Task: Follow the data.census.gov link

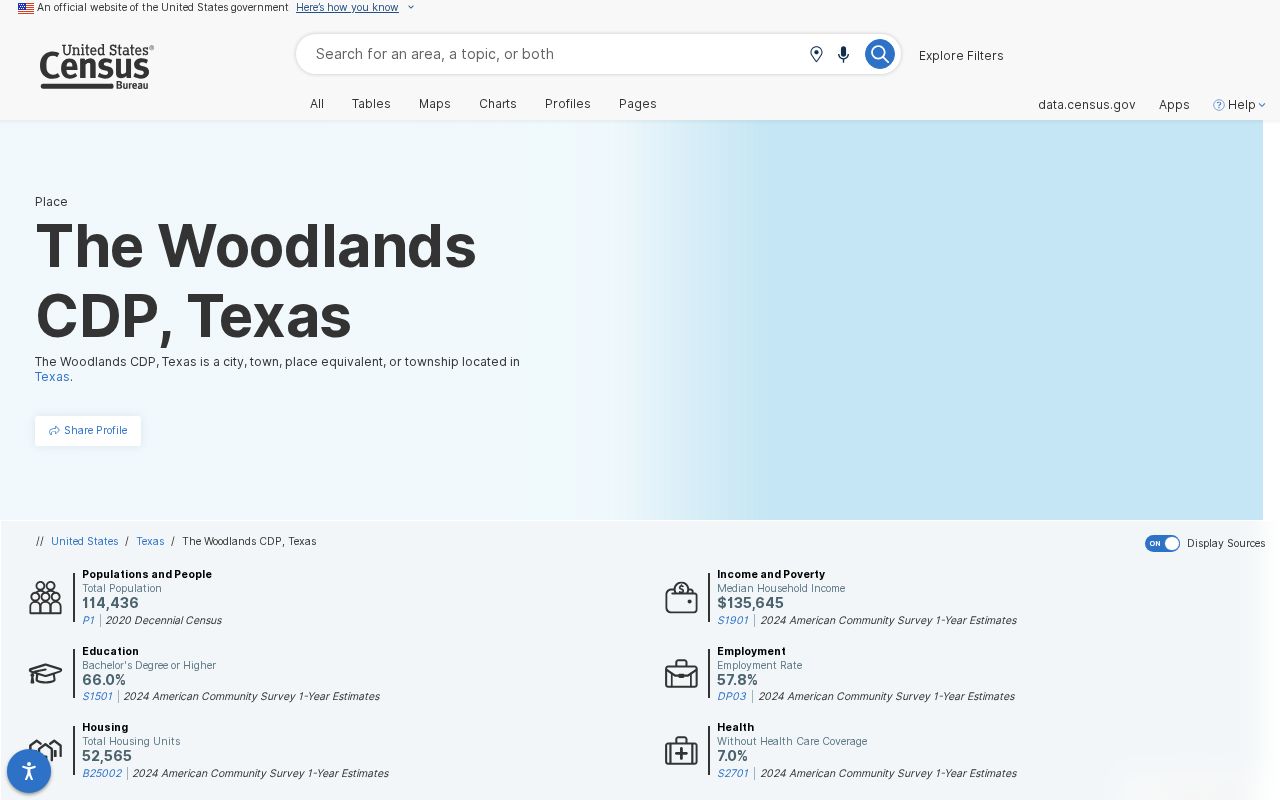Action: (1087, 105)
